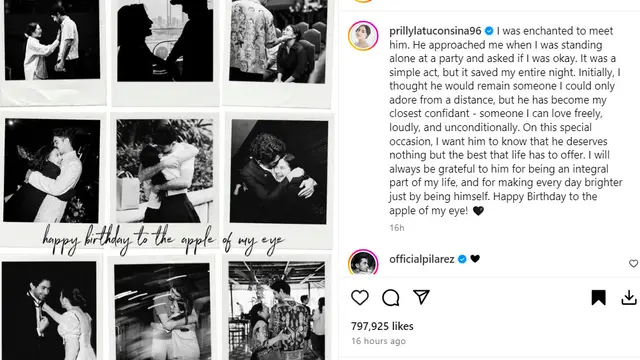Open the officialpilarez username link
This screenshot has height=360, width=640.
[x=422, y=259]
